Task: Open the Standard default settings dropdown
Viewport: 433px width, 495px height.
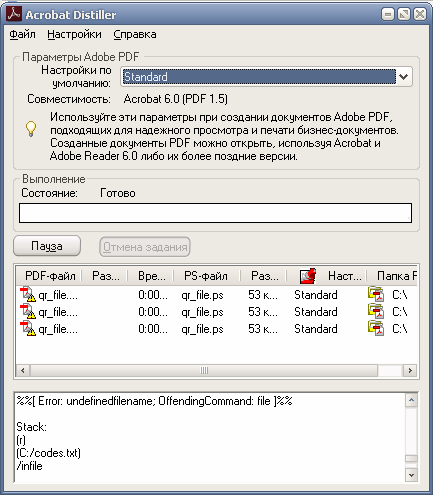Action: [x=267, y=77]
